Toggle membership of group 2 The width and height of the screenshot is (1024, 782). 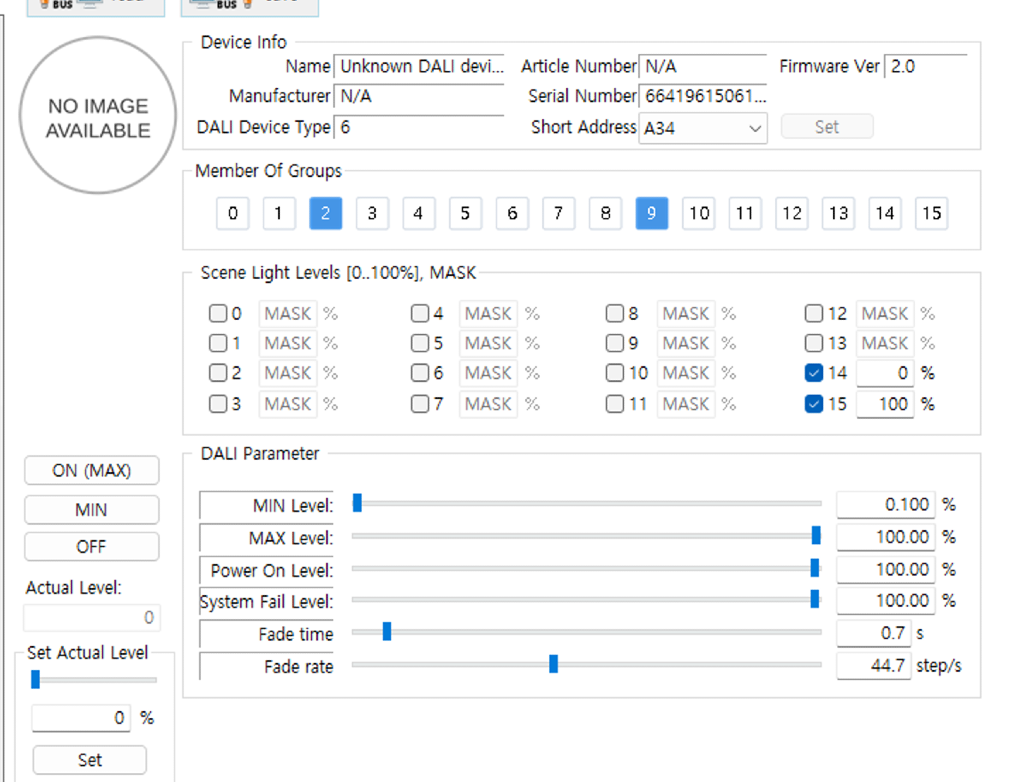coord(325,213)
